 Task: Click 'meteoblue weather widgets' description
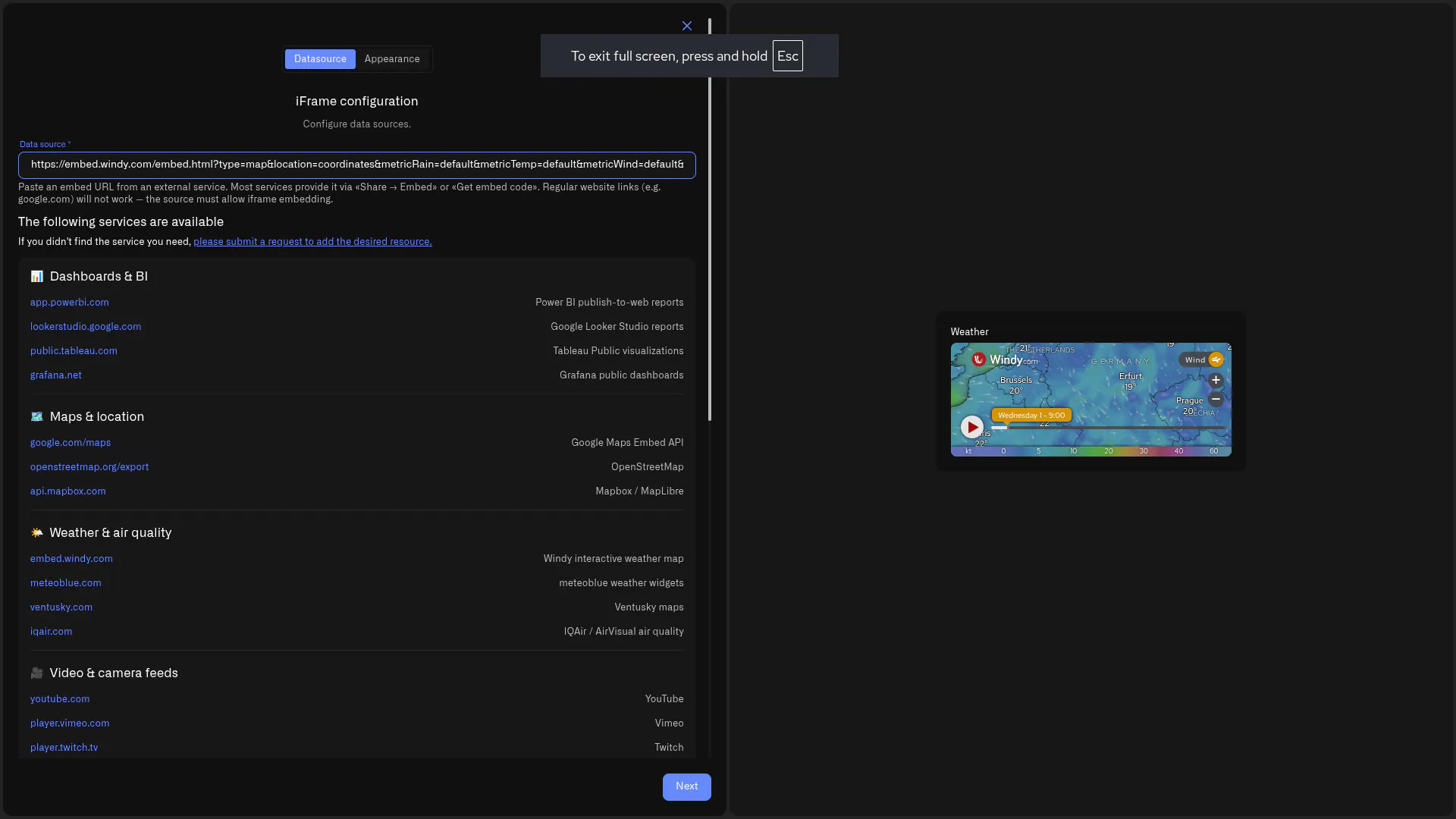[x=621, y=583]
